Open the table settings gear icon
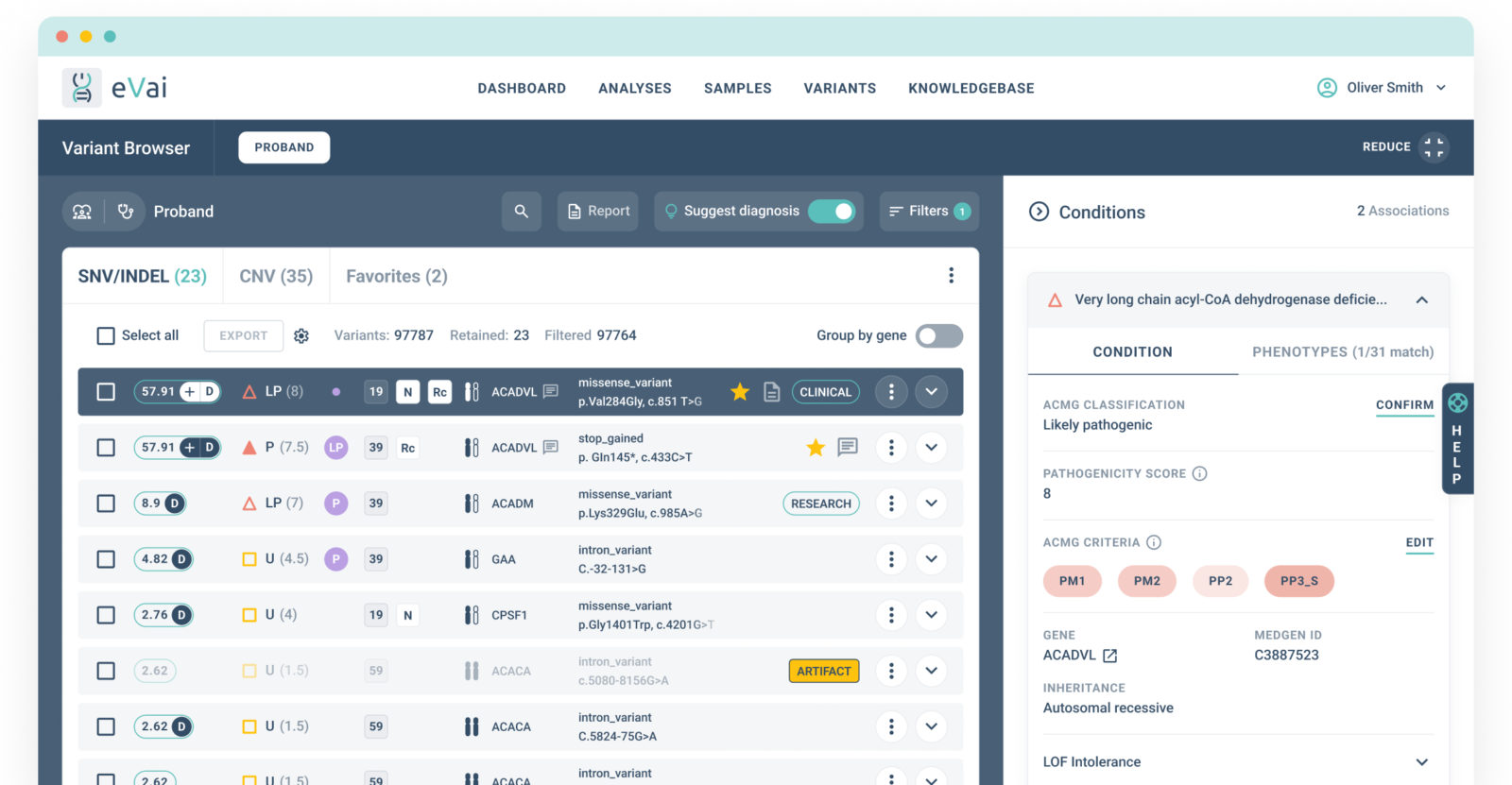Image resolution: width=1512 pixels, height=785 pixels. point(301,335)
